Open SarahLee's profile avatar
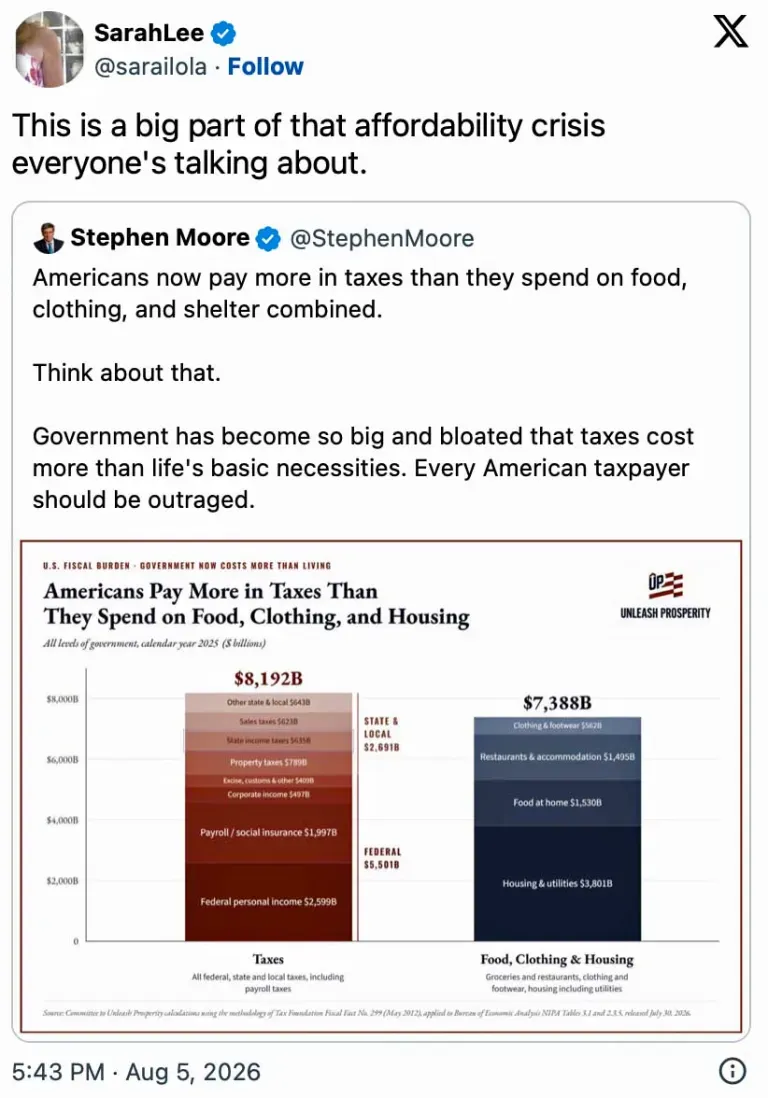This screenshot has height=1098, width=768. pos(50,49)
